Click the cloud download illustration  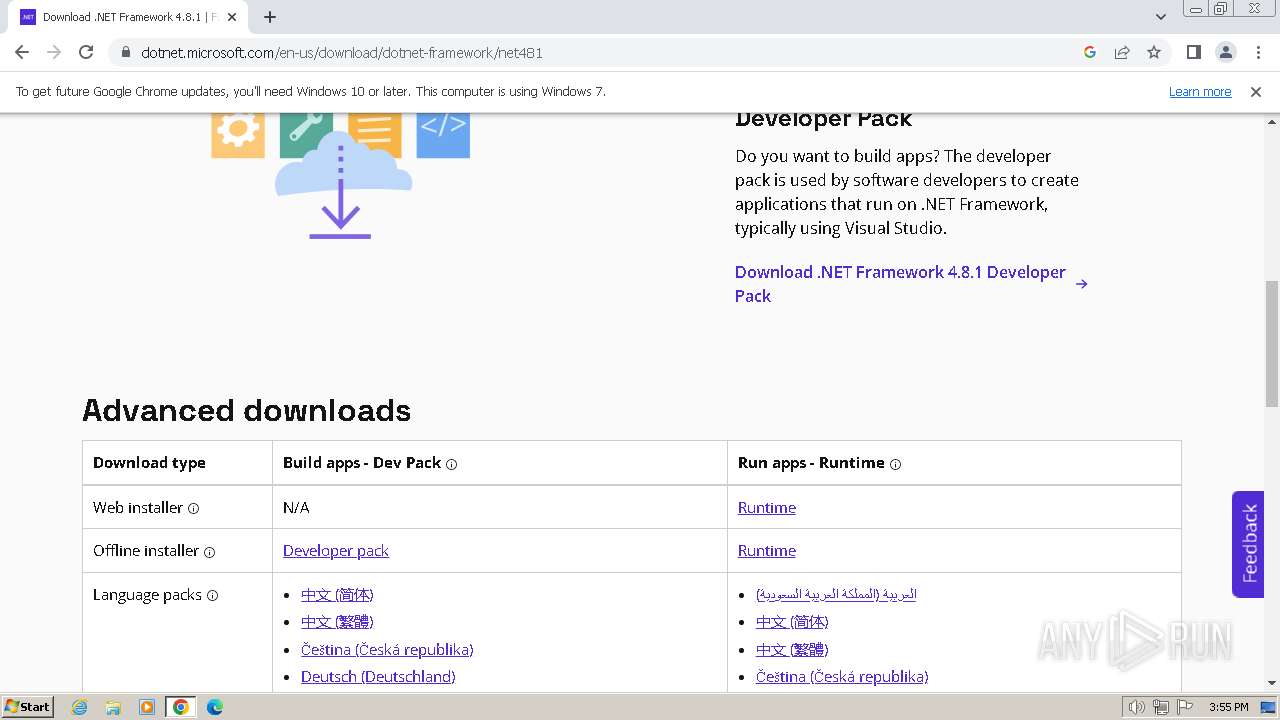point(341,178)
